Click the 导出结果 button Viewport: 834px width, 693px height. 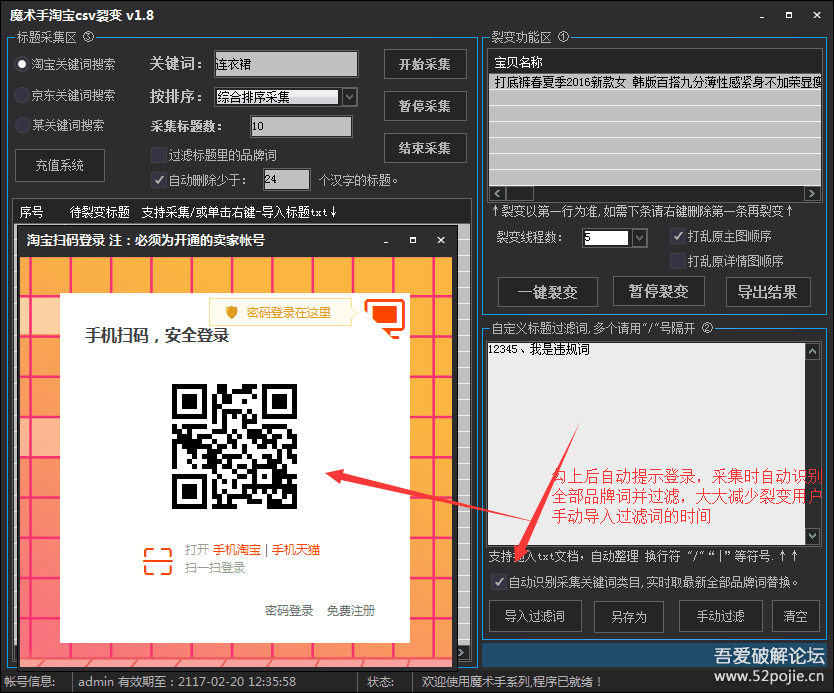pyautogui.click(x=767, y=292)
